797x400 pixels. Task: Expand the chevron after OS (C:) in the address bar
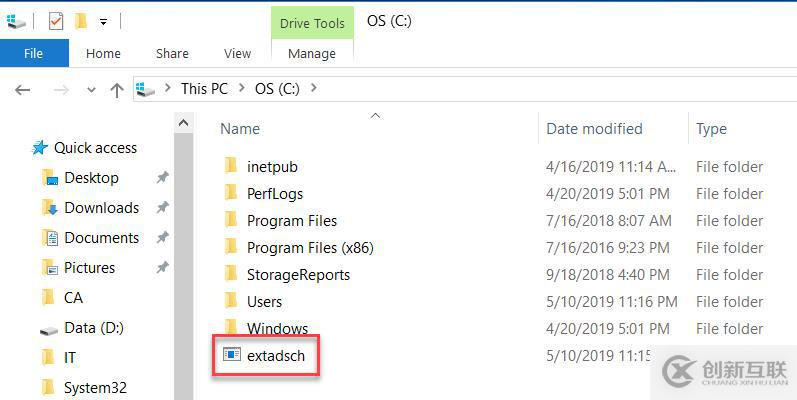[314, 88]
